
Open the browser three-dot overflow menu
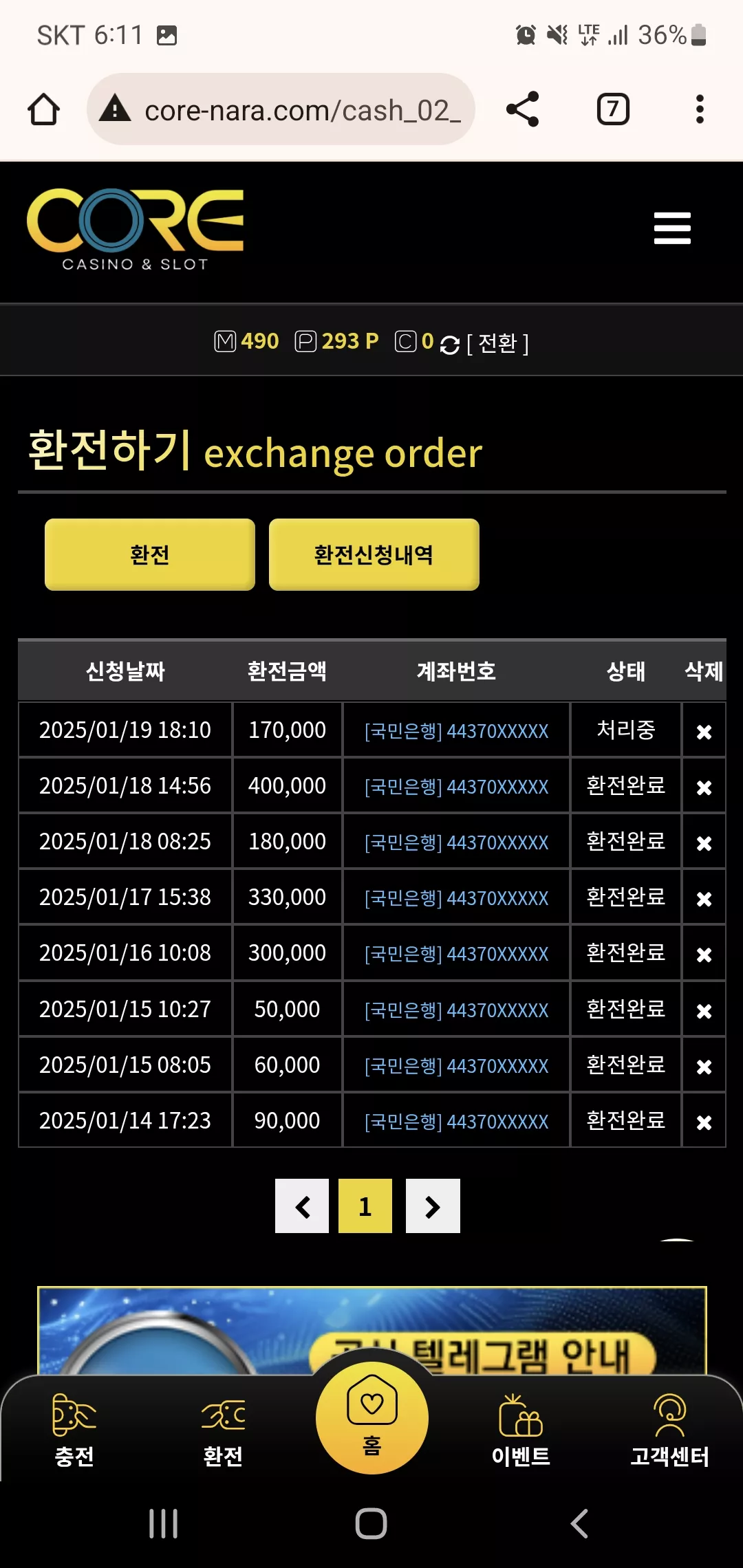700,109
